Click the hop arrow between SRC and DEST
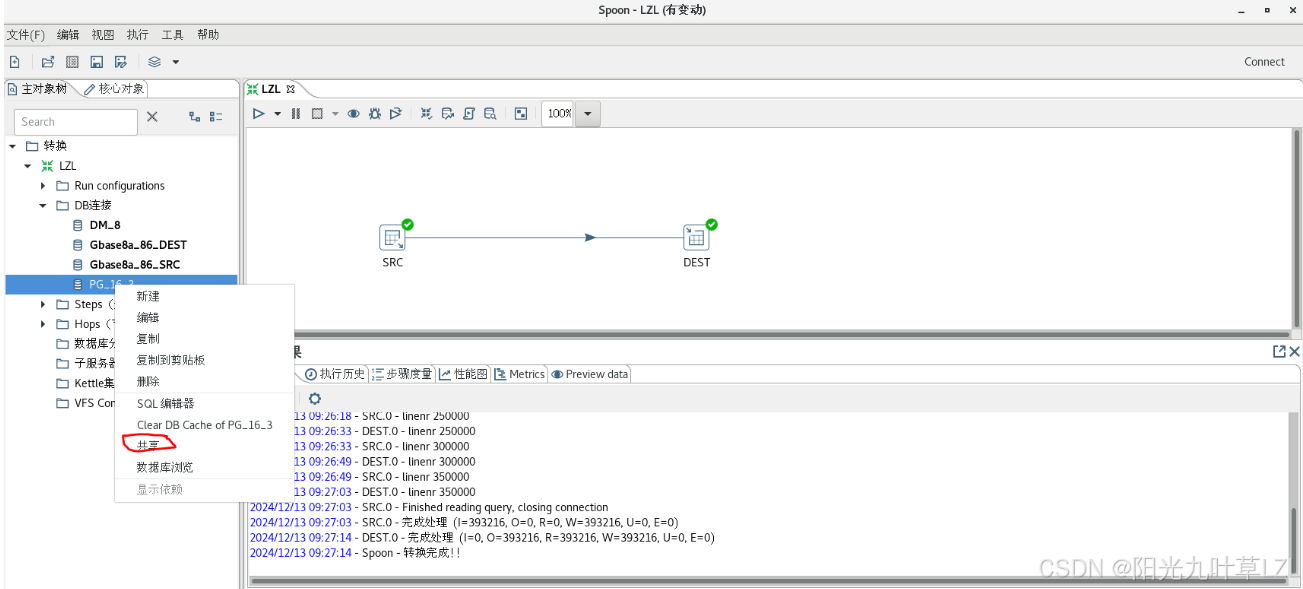The image size is (1303, 589). 591,238
